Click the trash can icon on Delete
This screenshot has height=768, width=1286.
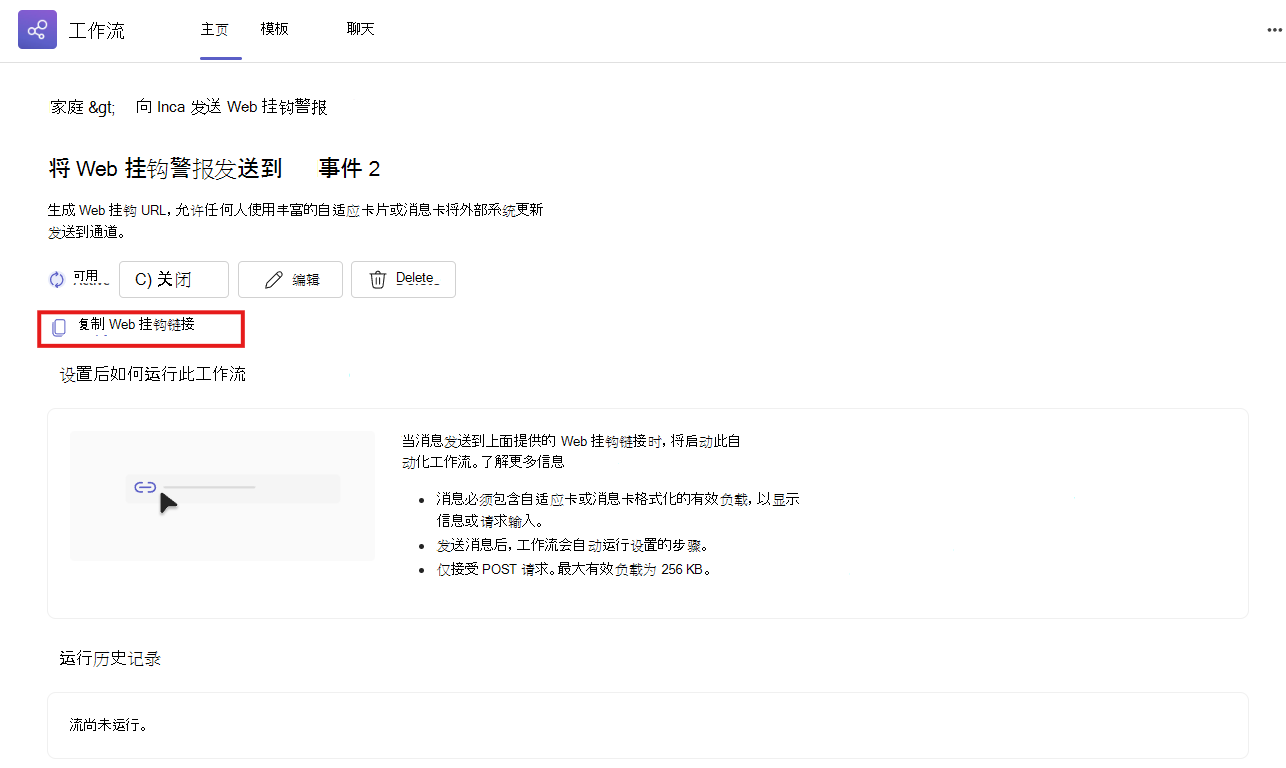(378, 280)
